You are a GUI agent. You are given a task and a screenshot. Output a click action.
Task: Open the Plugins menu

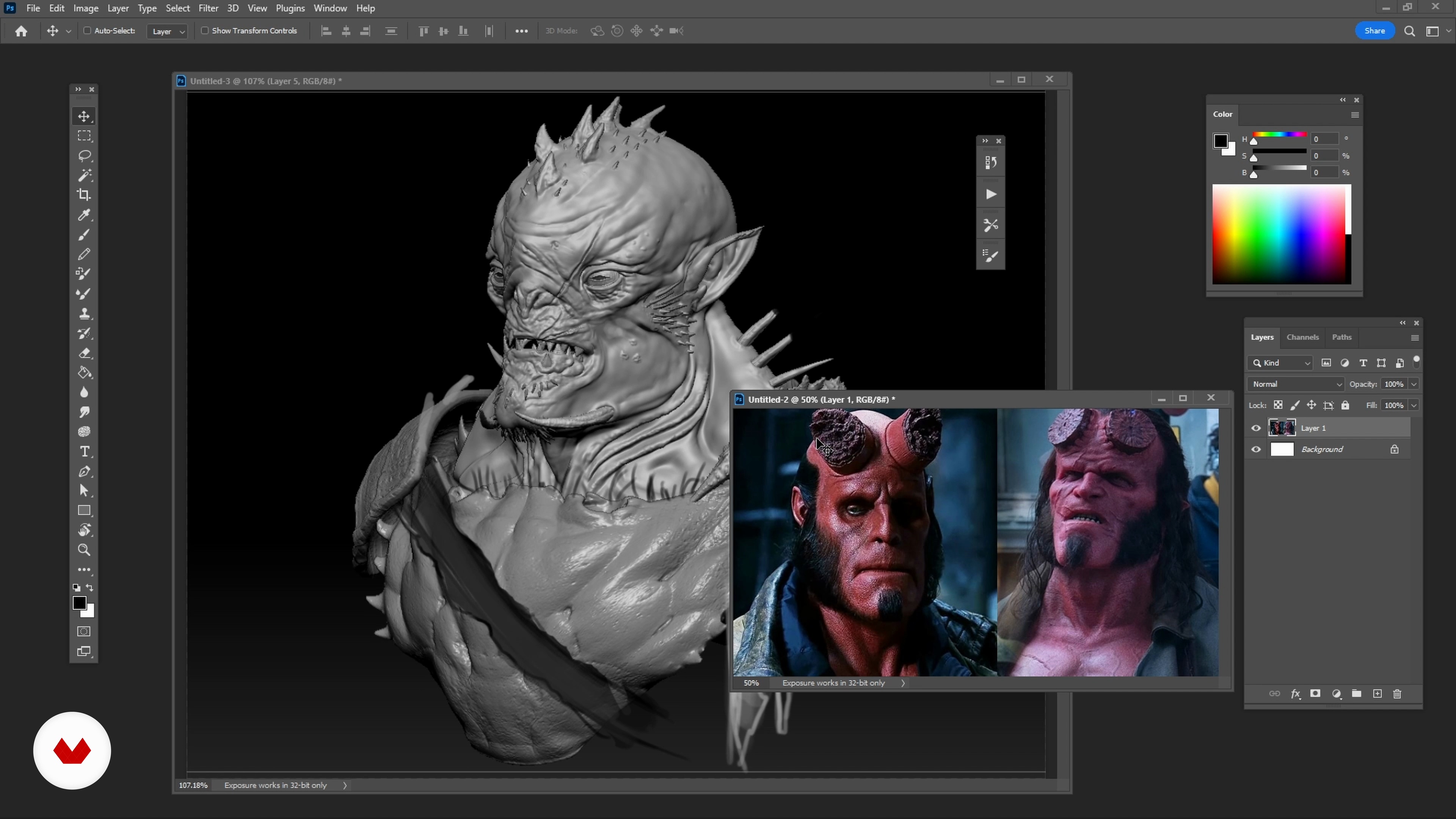pyautogui.click(x=290, y=8)
